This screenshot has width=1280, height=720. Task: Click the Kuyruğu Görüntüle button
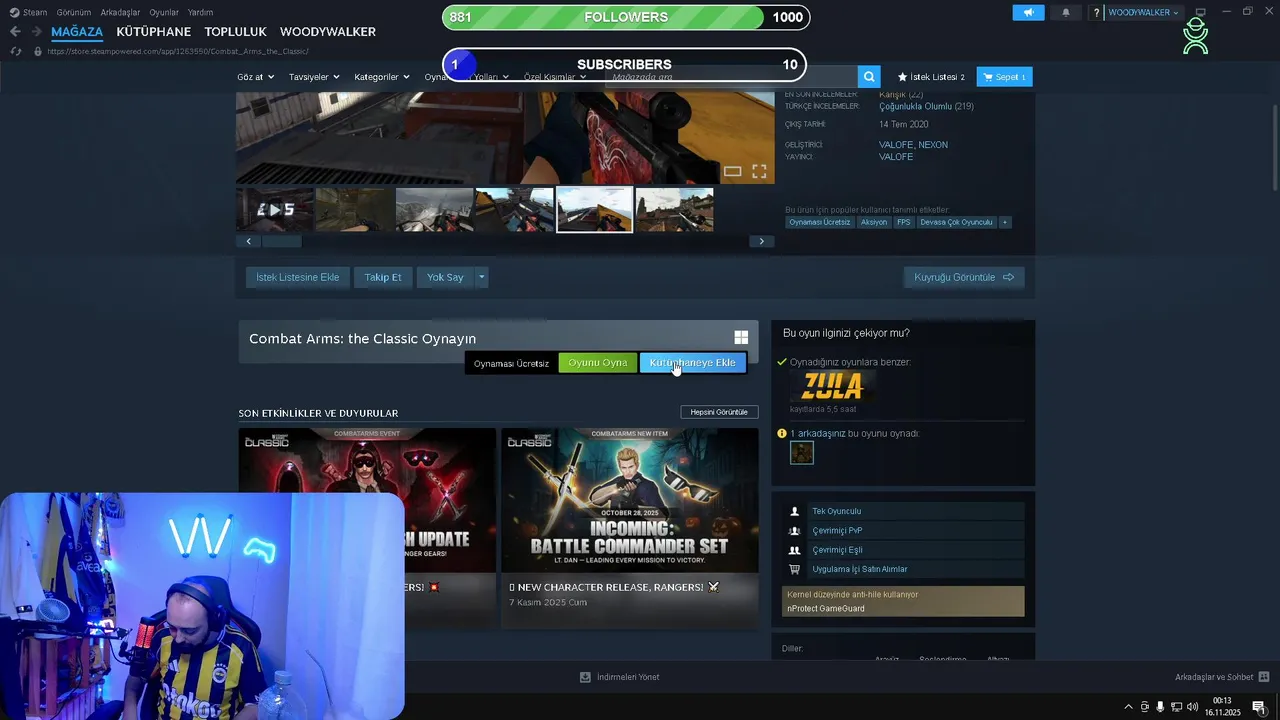tap(964, 277)
